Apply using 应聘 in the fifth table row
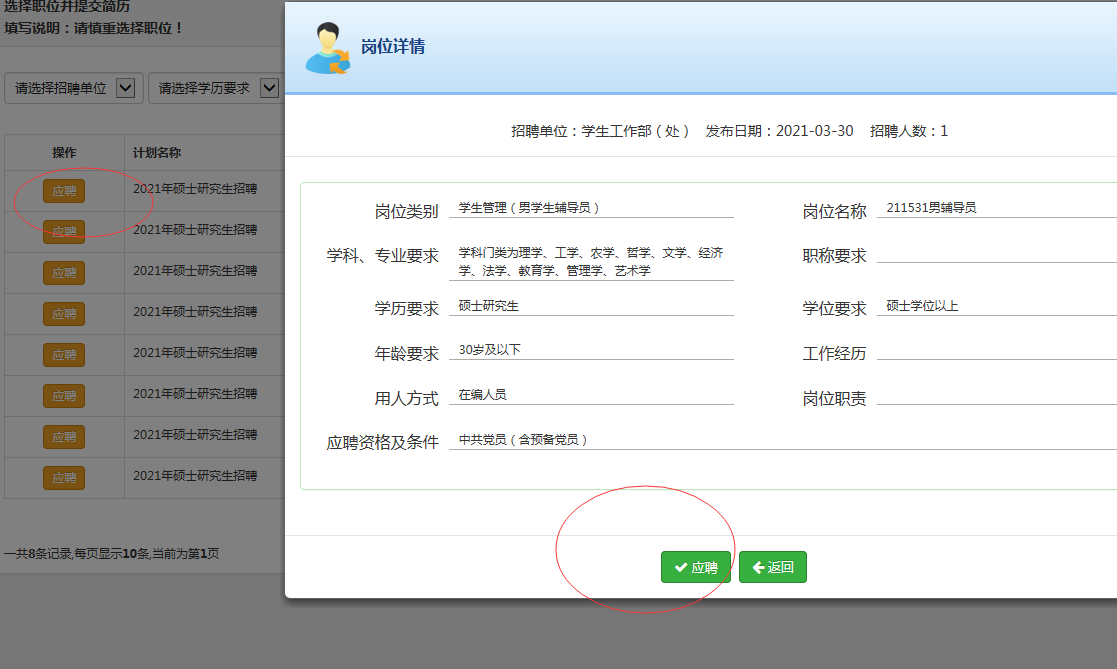The height and width of the screenshot is (669, 1117). point(64,355)
